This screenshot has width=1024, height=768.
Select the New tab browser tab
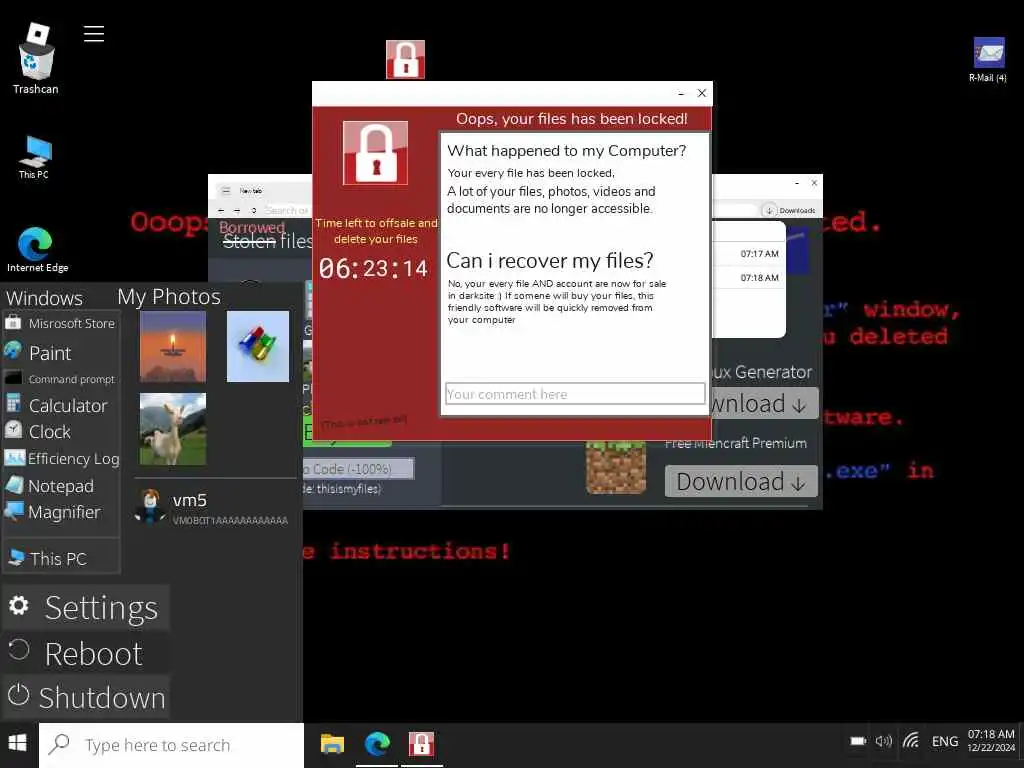point(251,191)
